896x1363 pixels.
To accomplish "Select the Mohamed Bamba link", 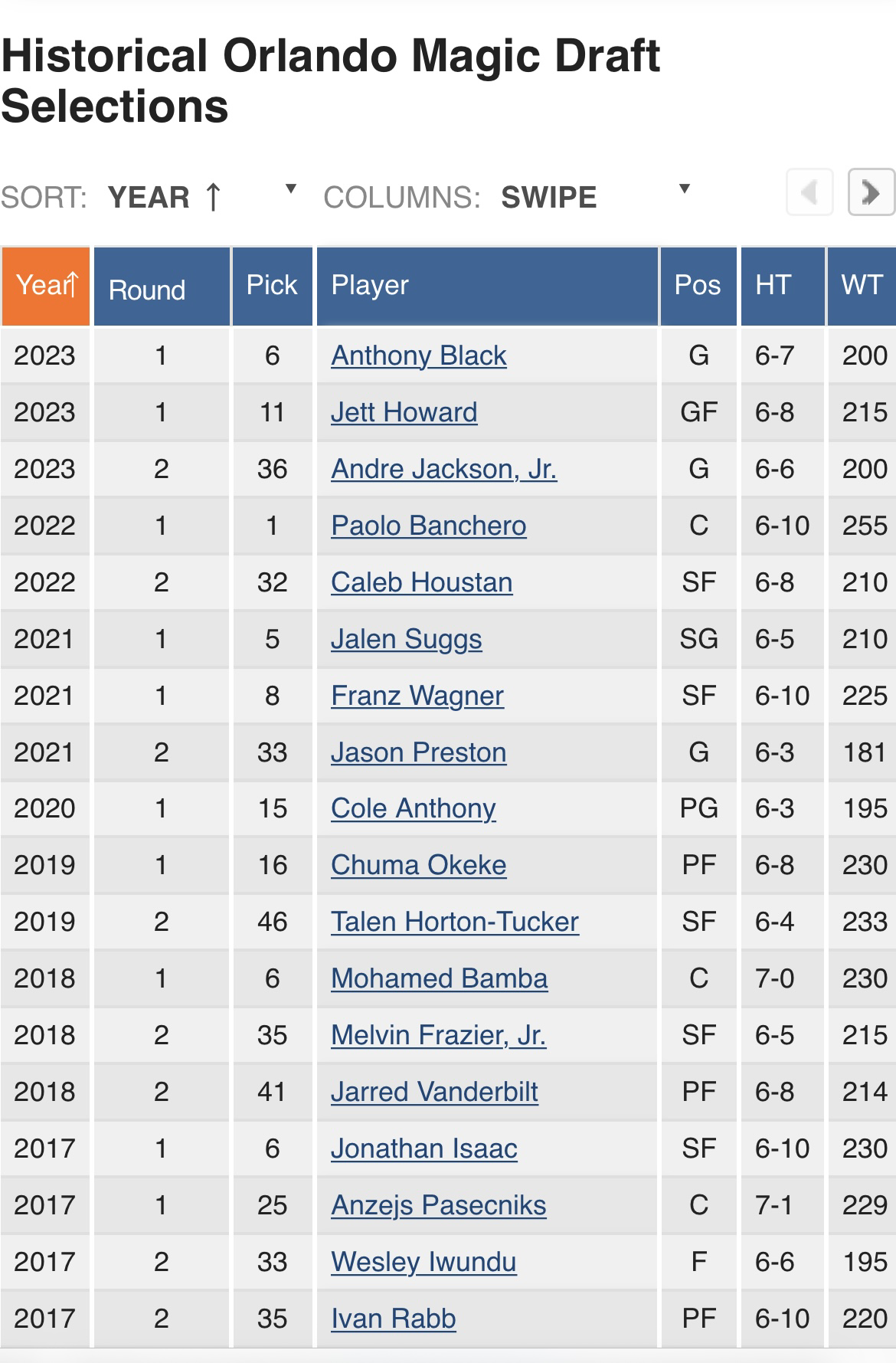I will tap(440, 978).
